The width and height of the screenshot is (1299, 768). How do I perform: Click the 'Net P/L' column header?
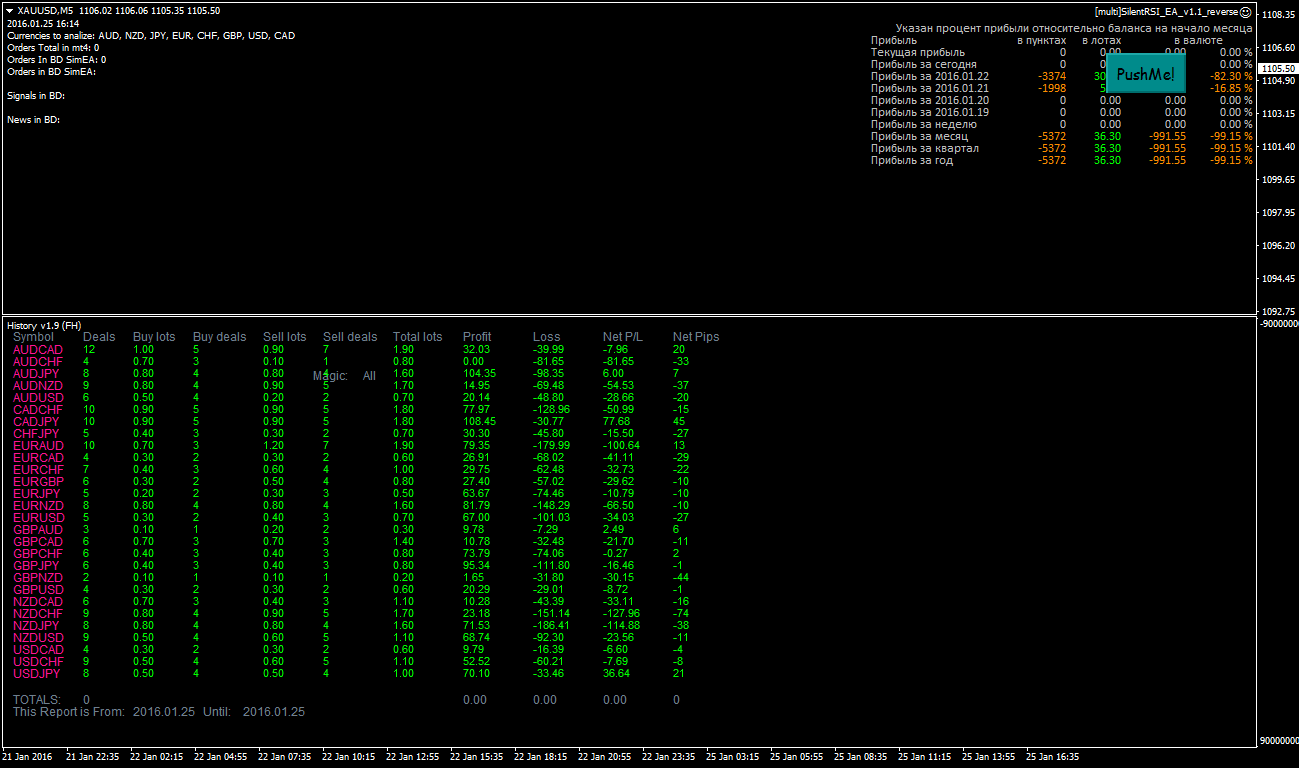[624, 337]
